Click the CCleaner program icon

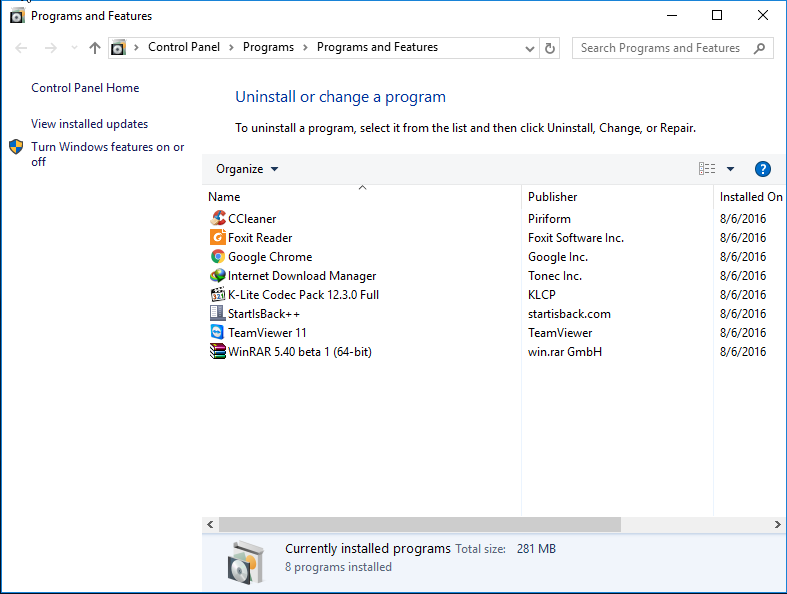click(218, 218)
